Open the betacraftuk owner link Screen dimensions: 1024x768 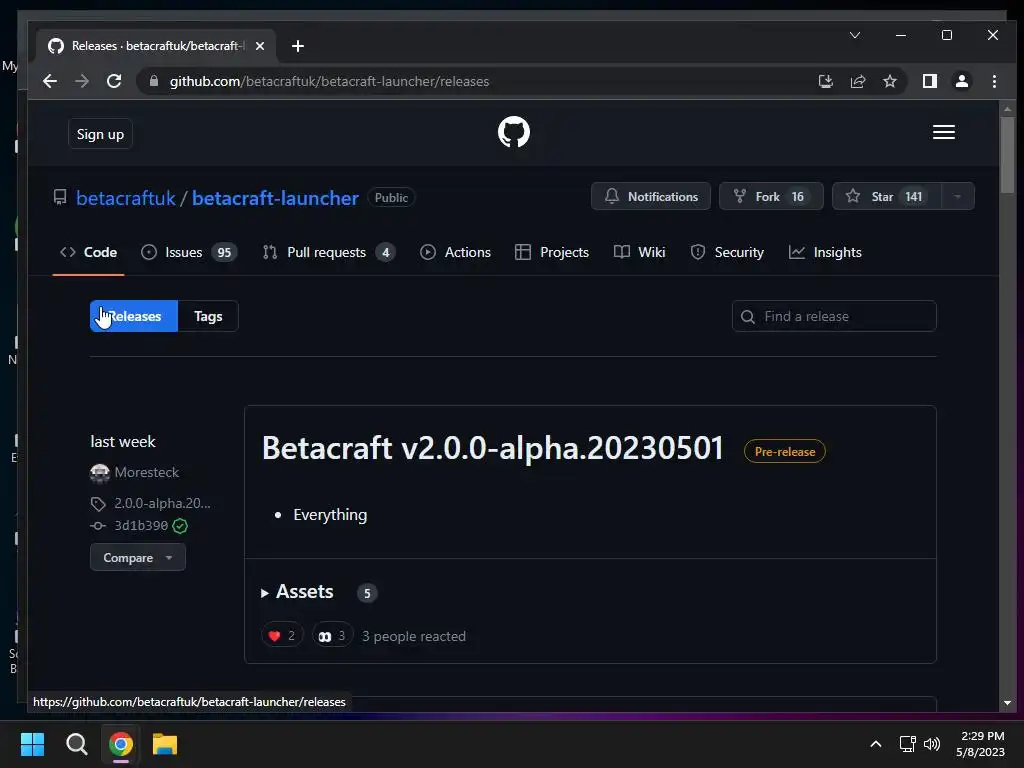click(125, 198)
